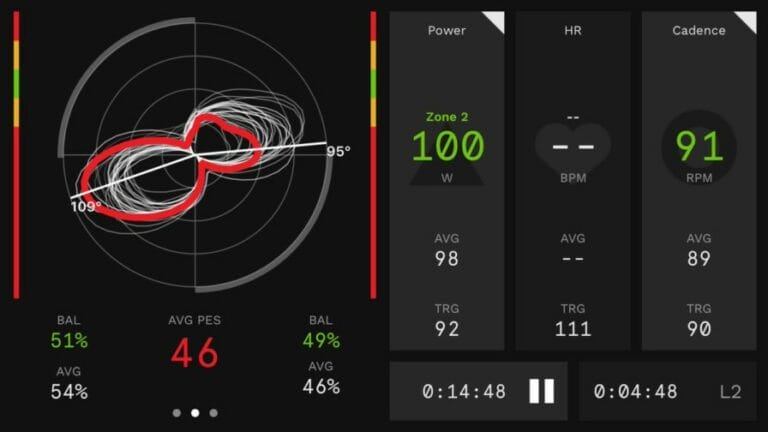768x432 pixels.
Task: Expand the Power panel via its corner triangle
Action: click(x=493, y=22)
